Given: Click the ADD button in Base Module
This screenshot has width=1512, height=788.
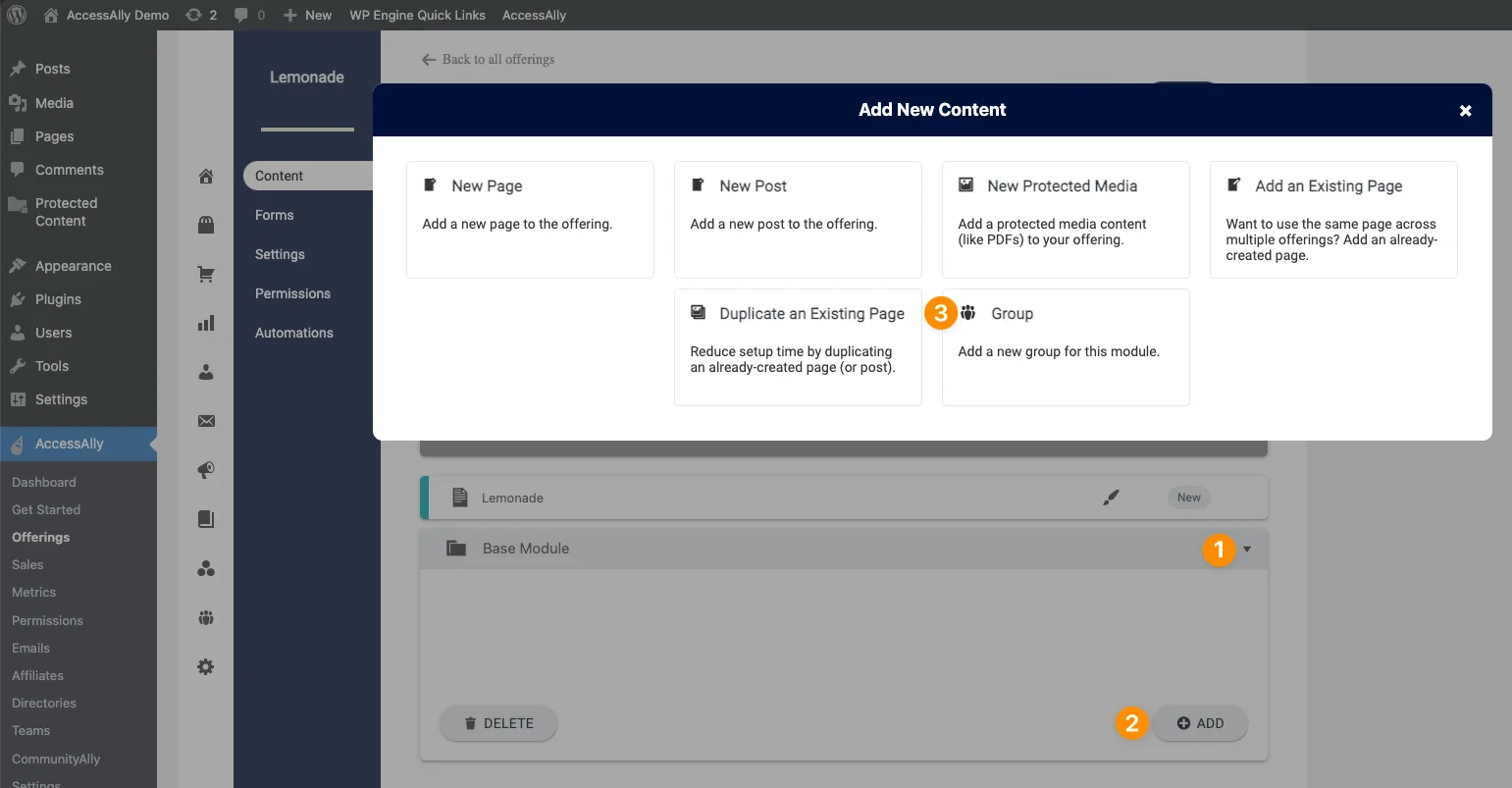Looking at the screenshot, I should point(1200,723).
